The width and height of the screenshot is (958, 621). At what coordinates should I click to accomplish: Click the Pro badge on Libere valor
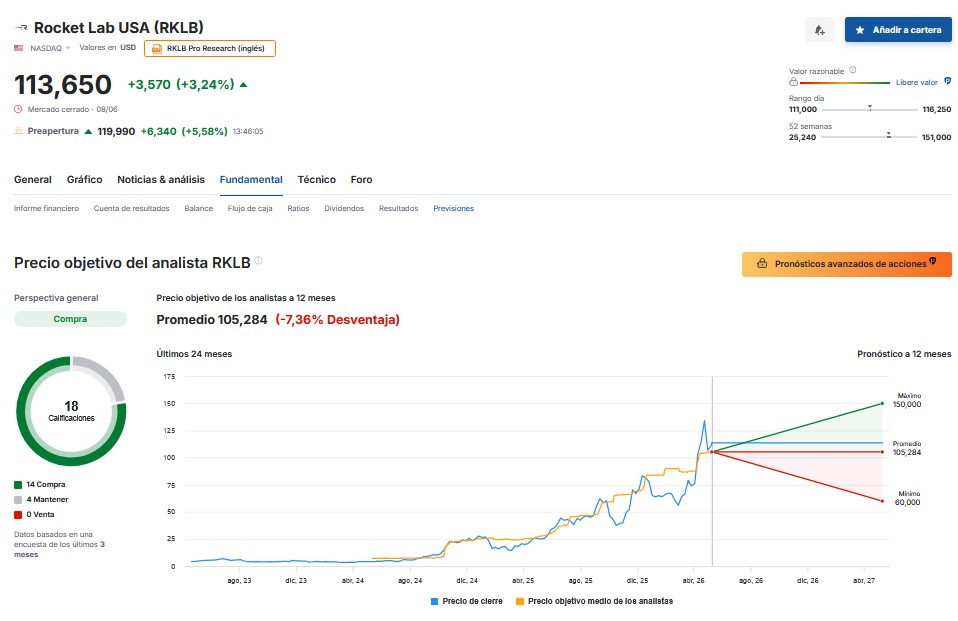tap(948, 81)
